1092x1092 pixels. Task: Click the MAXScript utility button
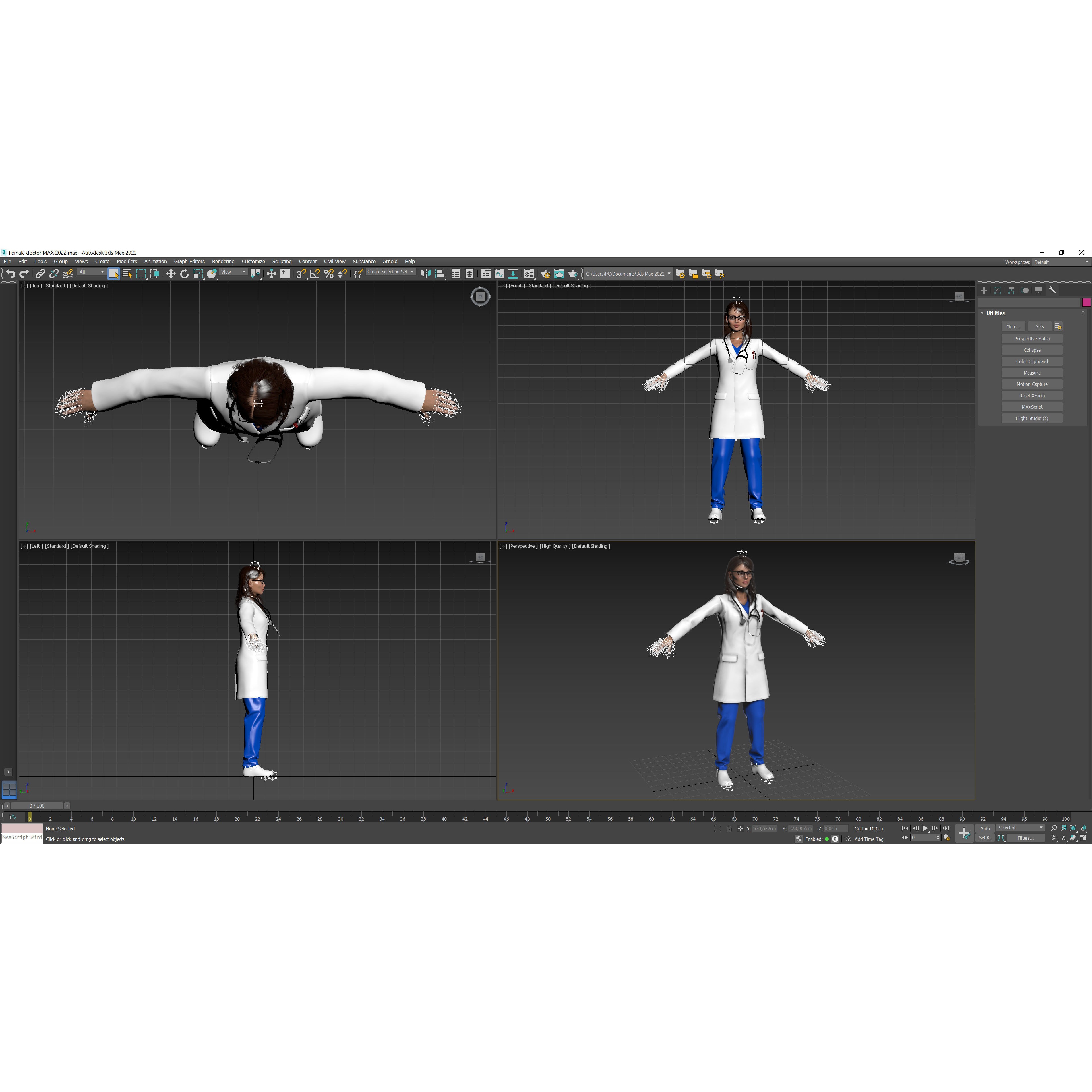coord(1032,408)
